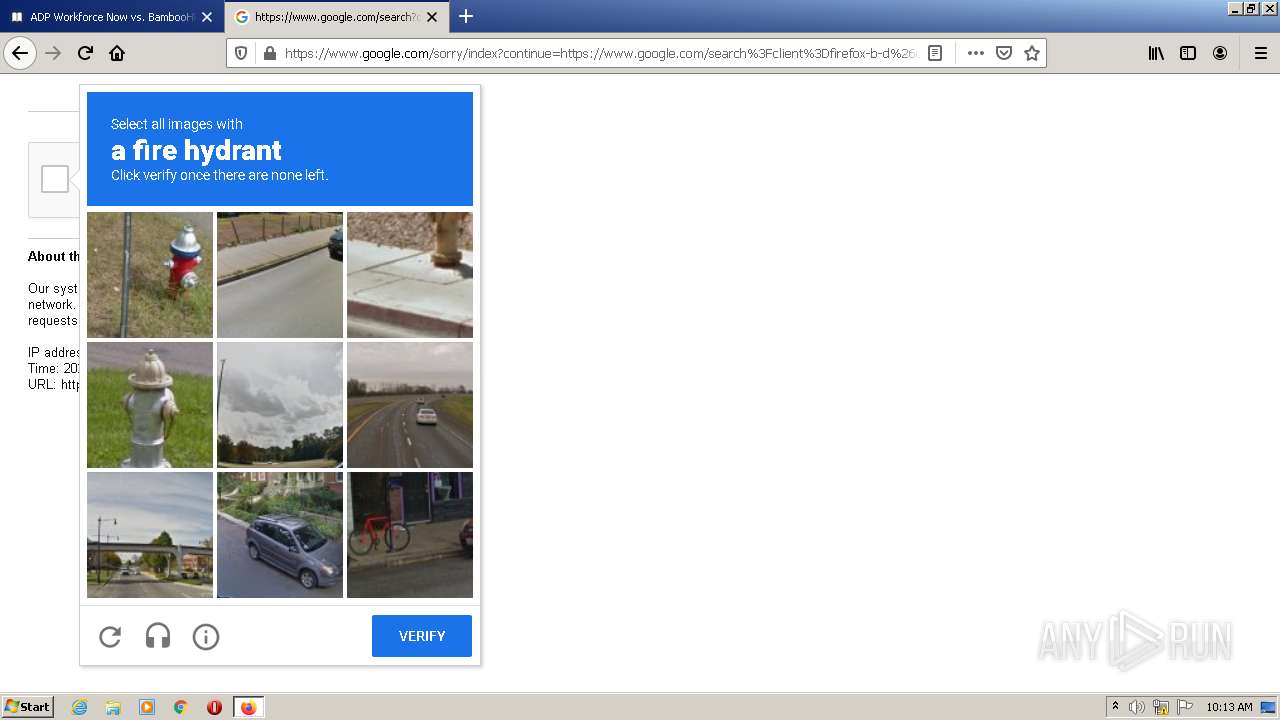Save page to Pocket
Image resolution: width=1280 pixels, height=720 pixels.
tap(1004, 53)
